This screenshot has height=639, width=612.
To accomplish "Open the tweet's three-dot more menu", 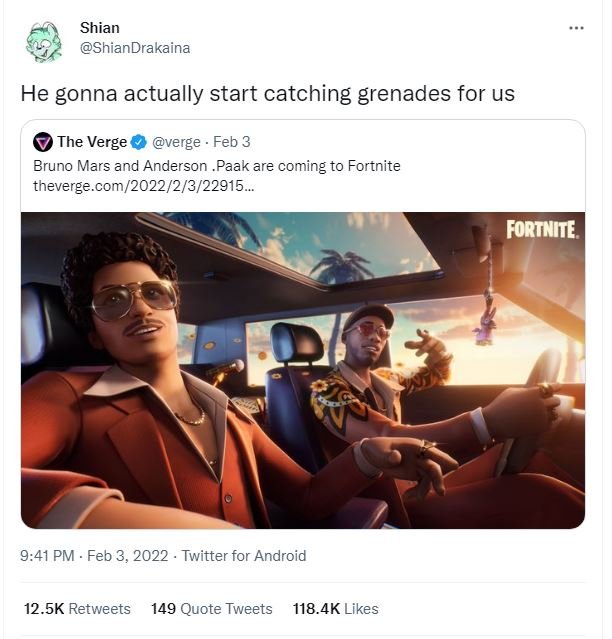I will (x=576, y=27).
